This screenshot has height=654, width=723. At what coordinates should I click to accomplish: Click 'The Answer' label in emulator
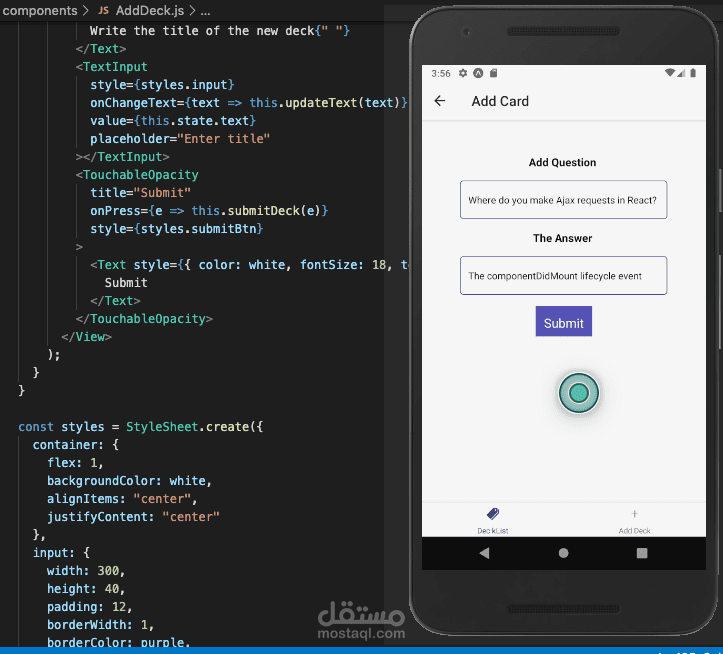pos(563,238)
